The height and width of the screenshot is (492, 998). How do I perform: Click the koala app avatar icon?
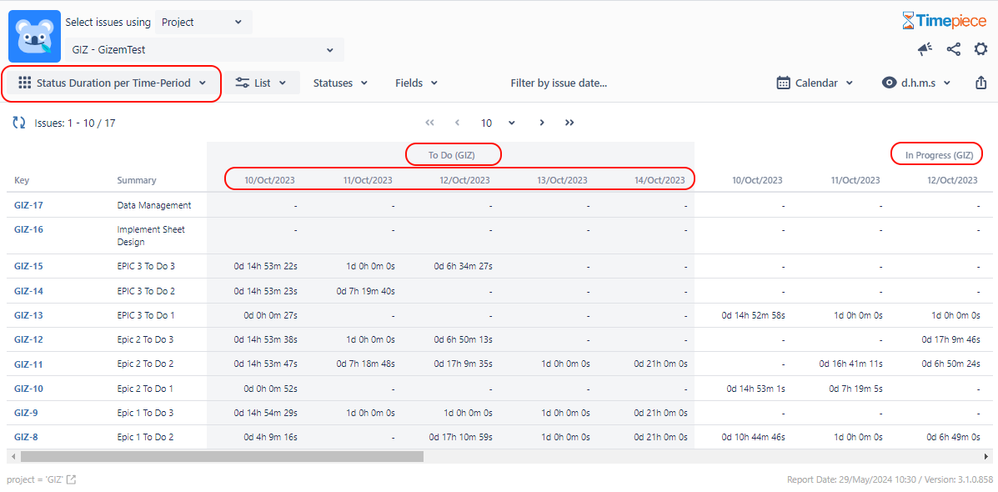(x=34, y=36)
